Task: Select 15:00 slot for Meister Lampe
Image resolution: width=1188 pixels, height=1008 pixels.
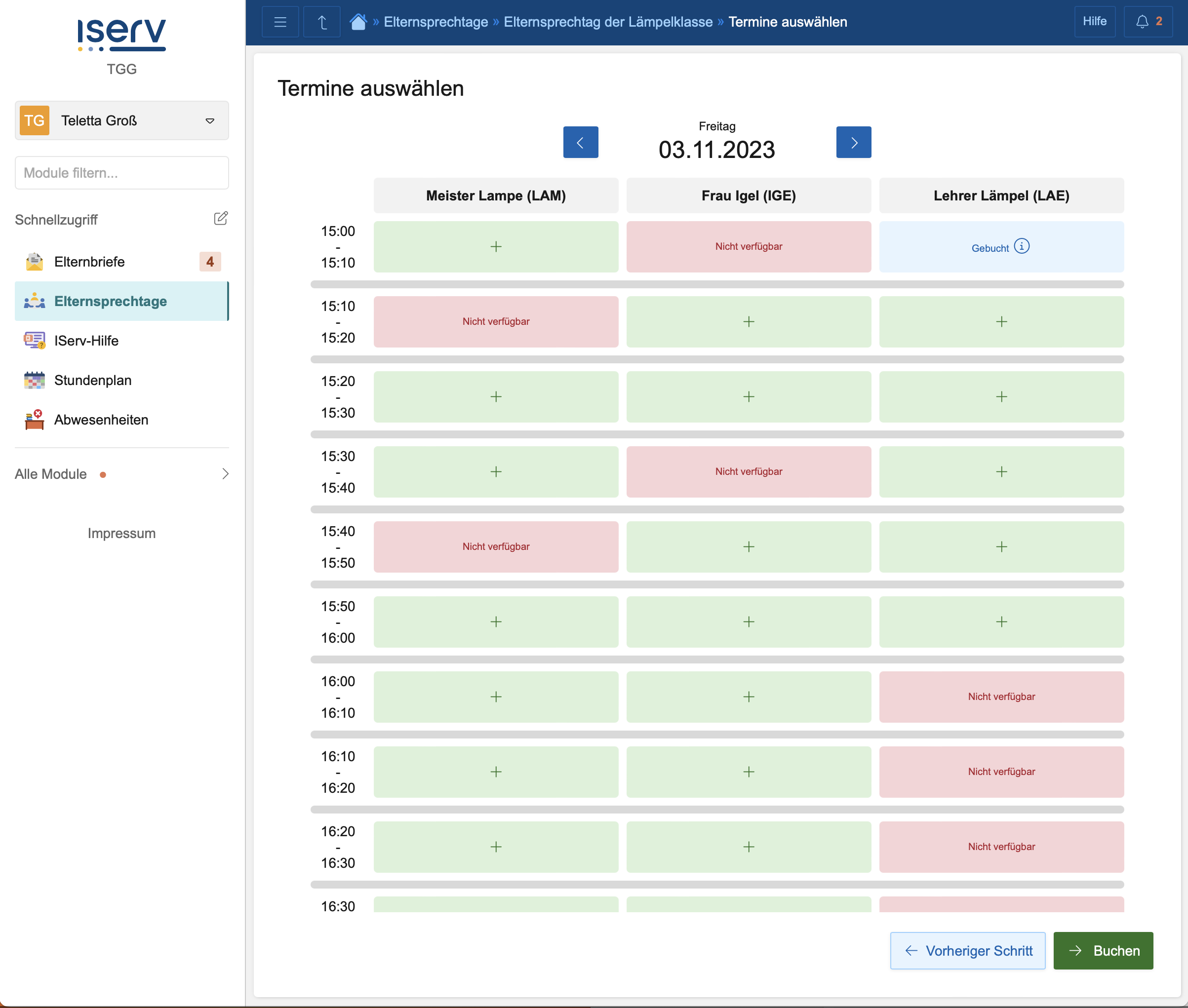Action: click(x=495, y=247)
